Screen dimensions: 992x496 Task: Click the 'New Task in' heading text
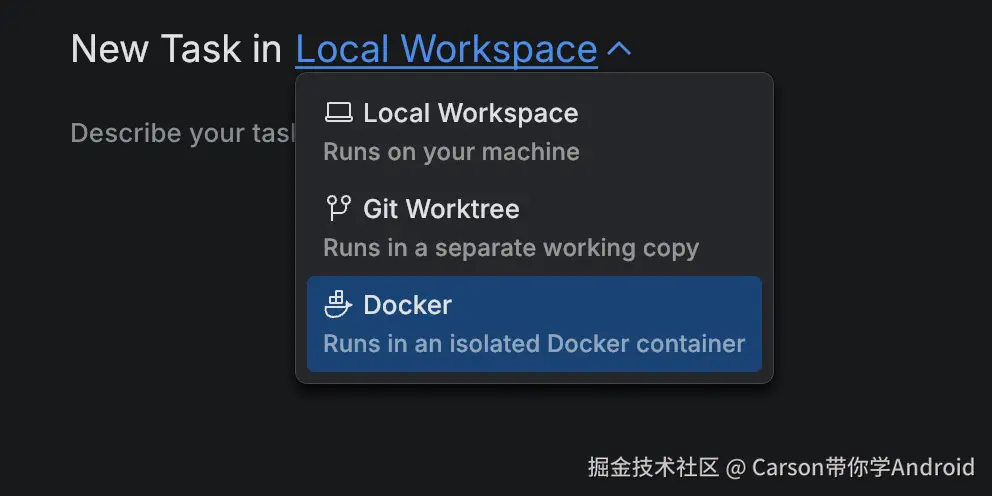click(x=176, y=49)
